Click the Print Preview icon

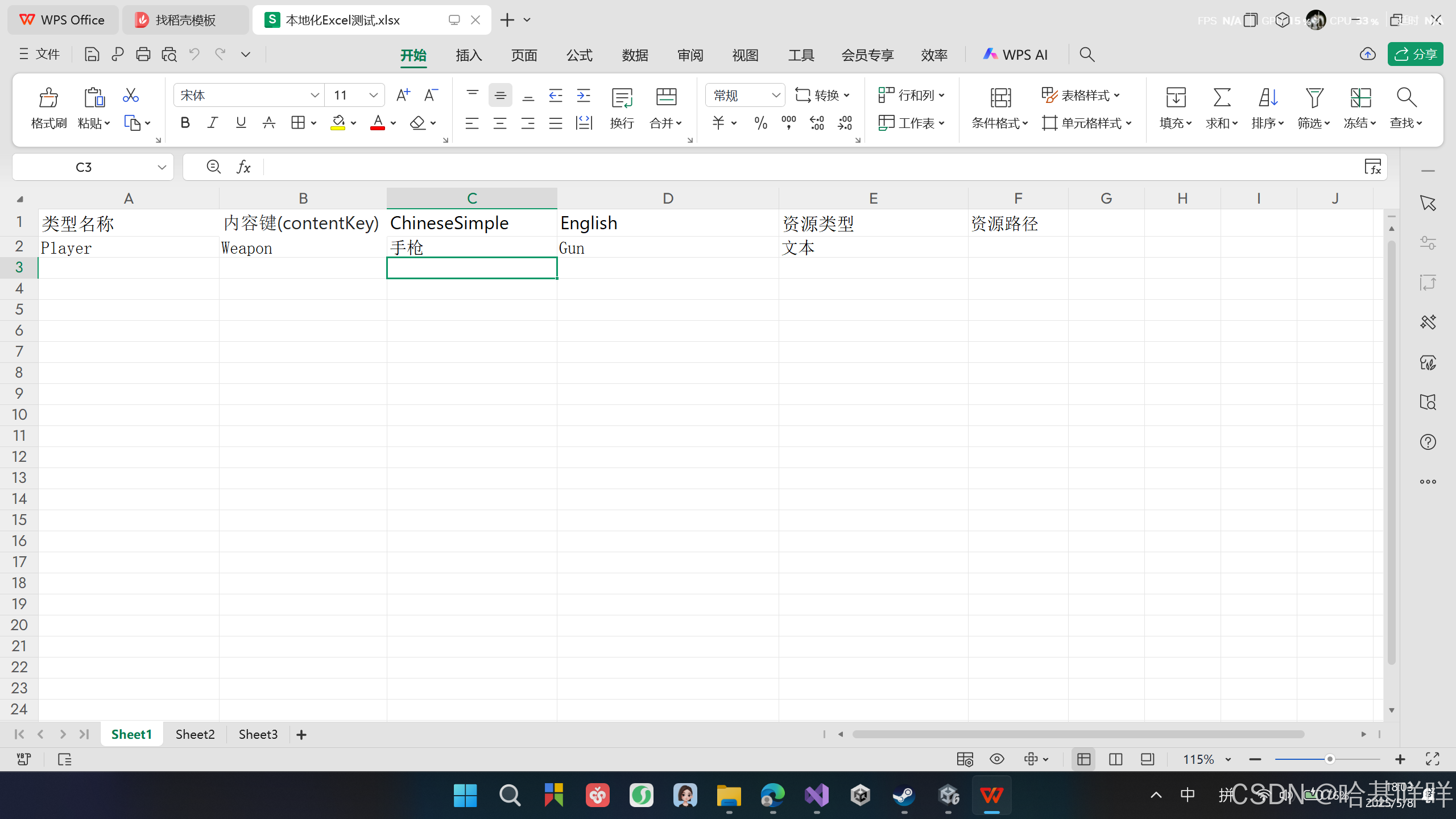[x=169, y=54]
